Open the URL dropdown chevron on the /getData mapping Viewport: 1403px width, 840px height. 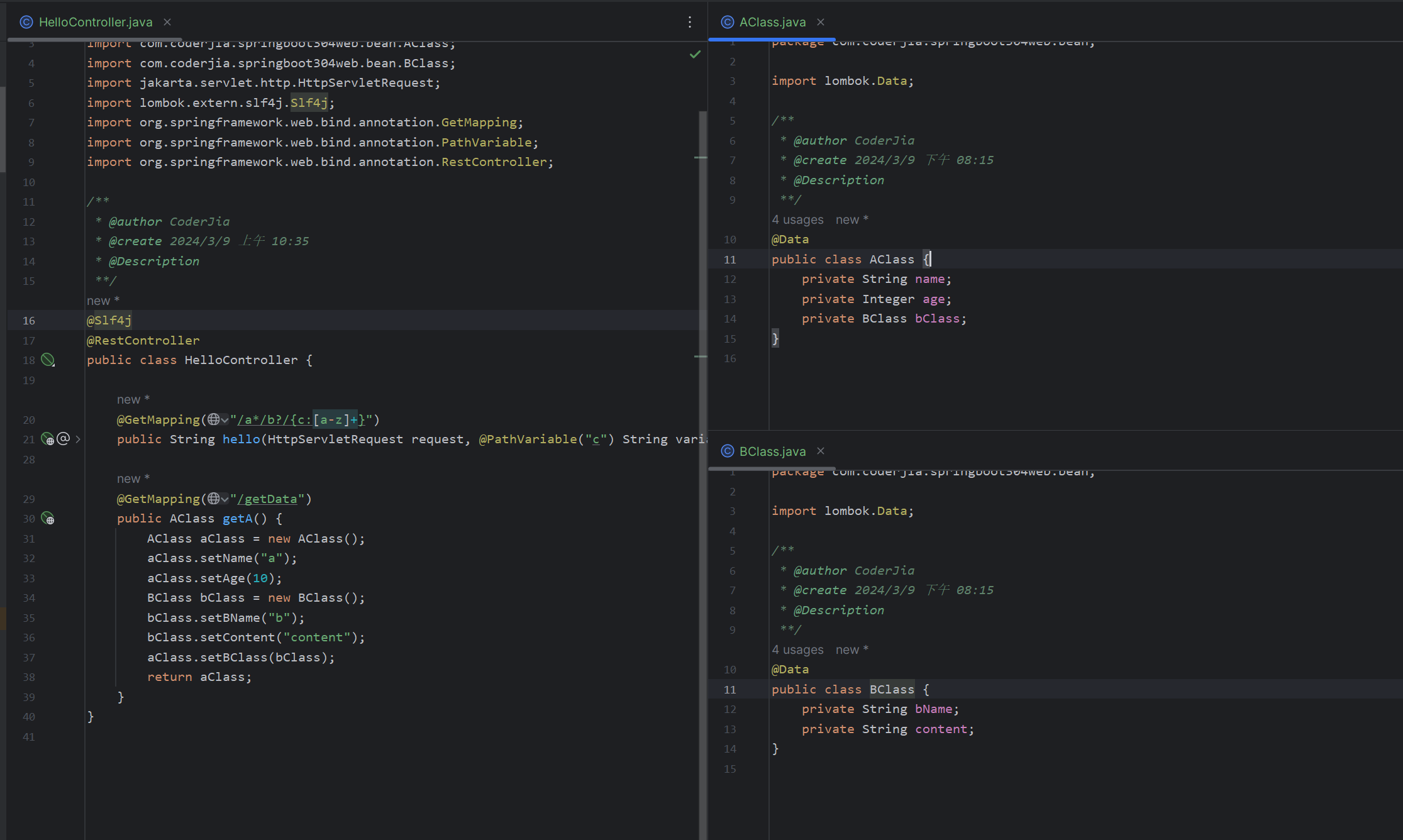(225, 499)
